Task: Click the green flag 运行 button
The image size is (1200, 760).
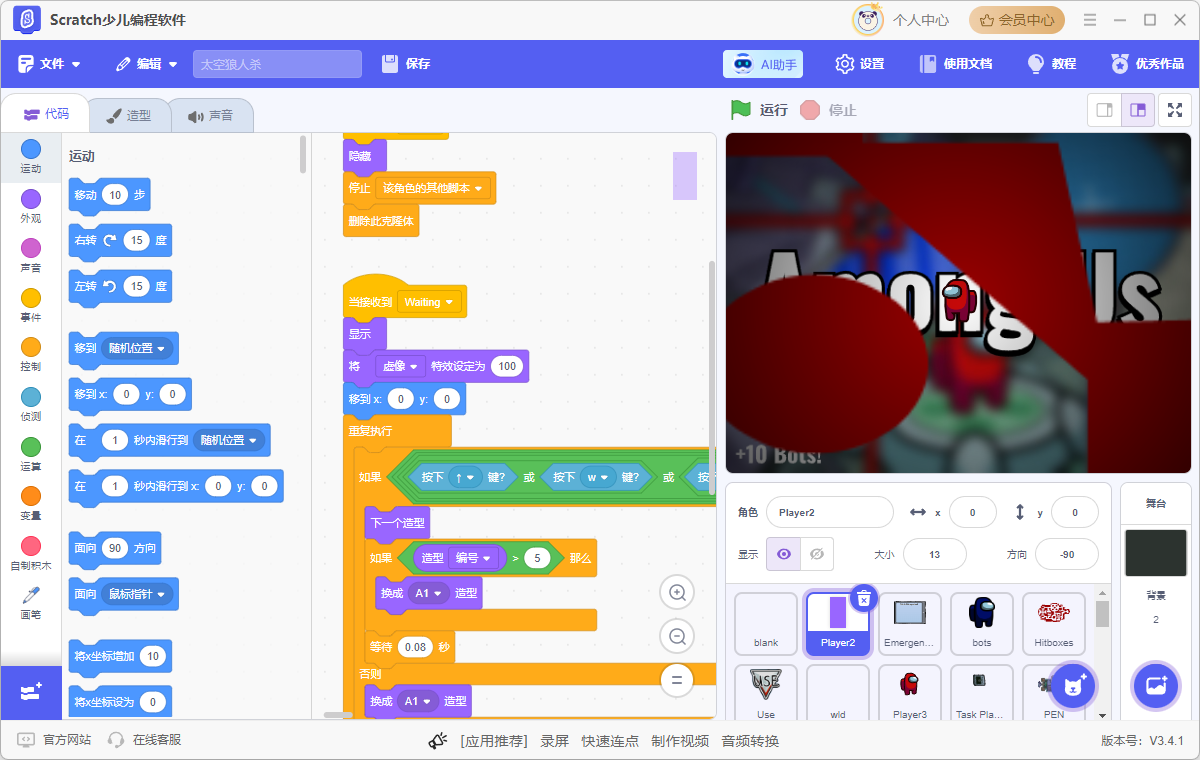Action: pyautogui.click(x=759, y=110)
